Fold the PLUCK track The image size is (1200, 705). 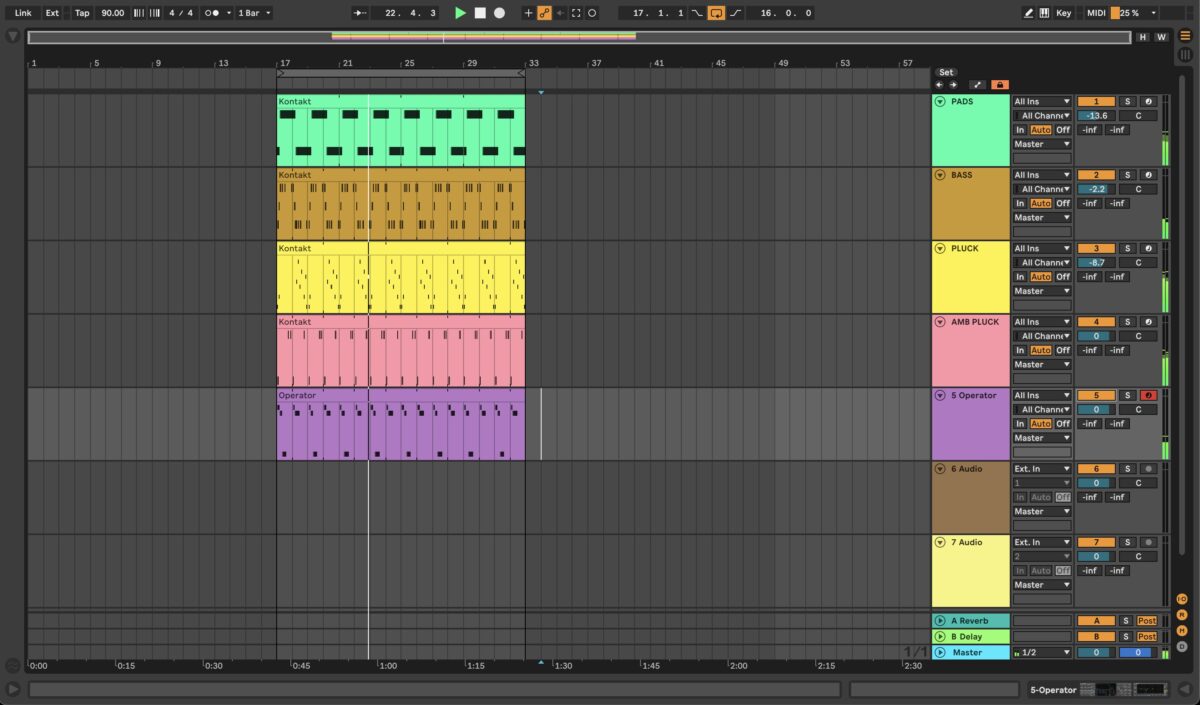(x=940, y=248)
